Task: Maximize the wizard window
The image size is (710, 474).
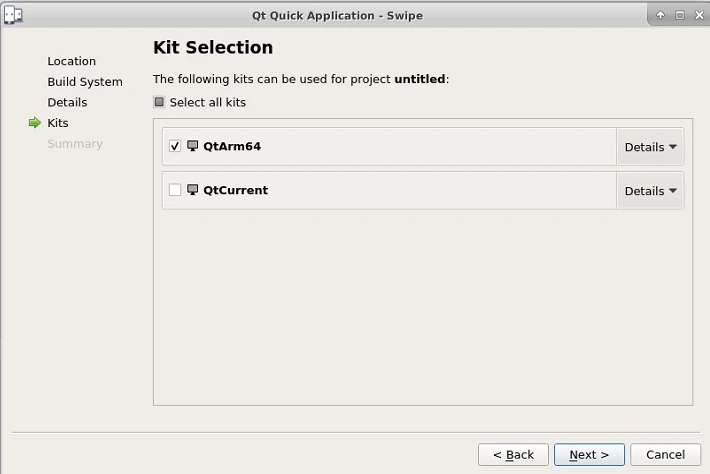Action: [x=679, y=15]
